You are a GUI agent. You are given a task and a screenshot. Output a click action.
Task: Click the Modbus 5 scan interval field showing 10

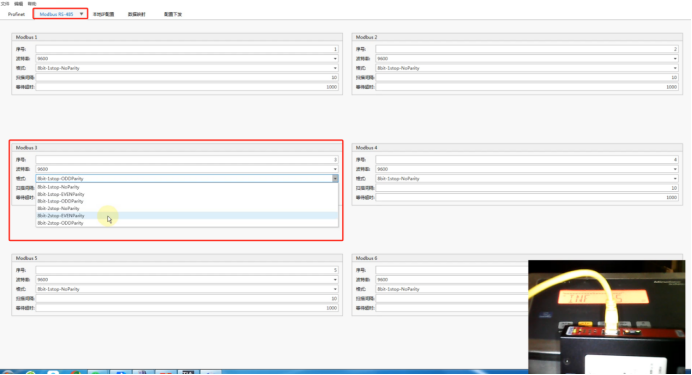[x=187, y=299]
